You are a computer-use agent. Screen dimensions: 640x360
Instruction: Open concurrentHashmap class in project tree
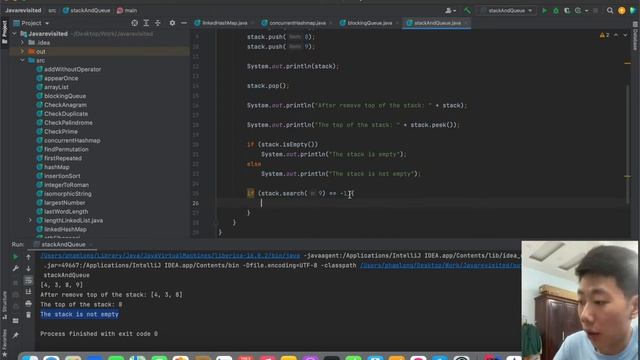[x=72, y=140]
